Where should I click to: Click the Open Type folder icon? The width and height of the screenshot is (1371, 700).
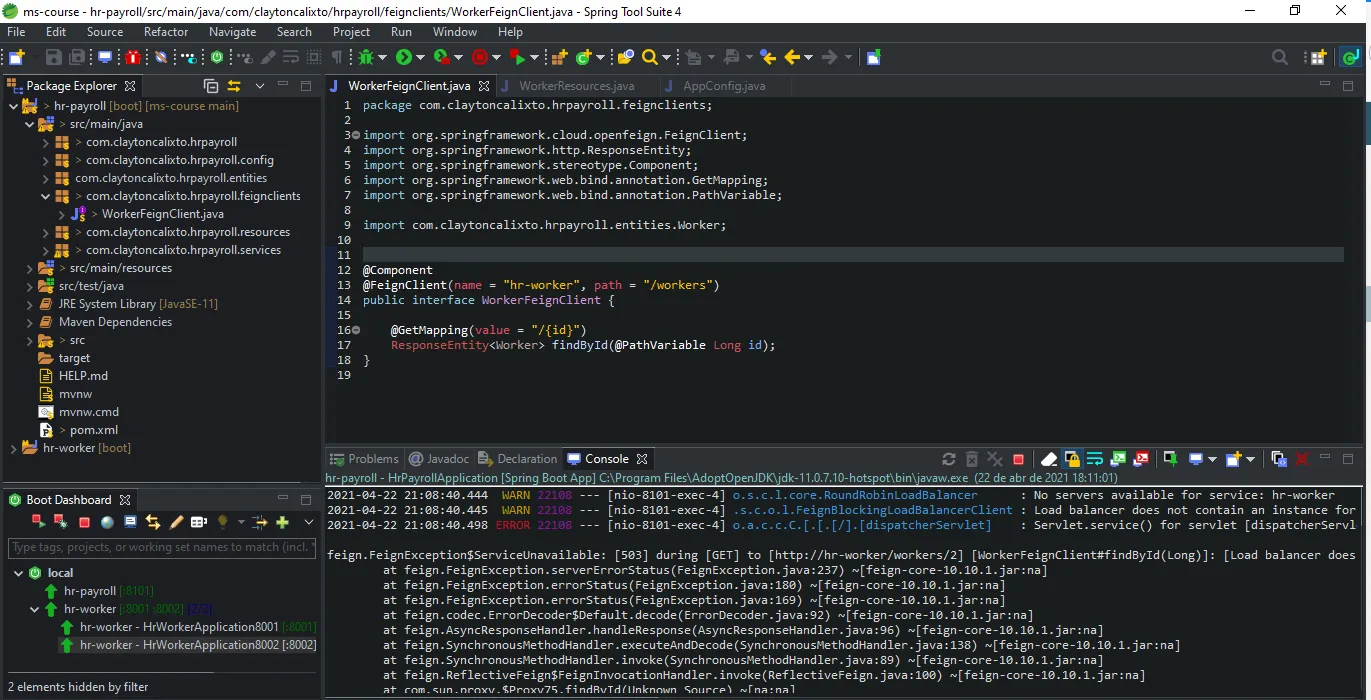pyautogui.click(x=625, y=57)
